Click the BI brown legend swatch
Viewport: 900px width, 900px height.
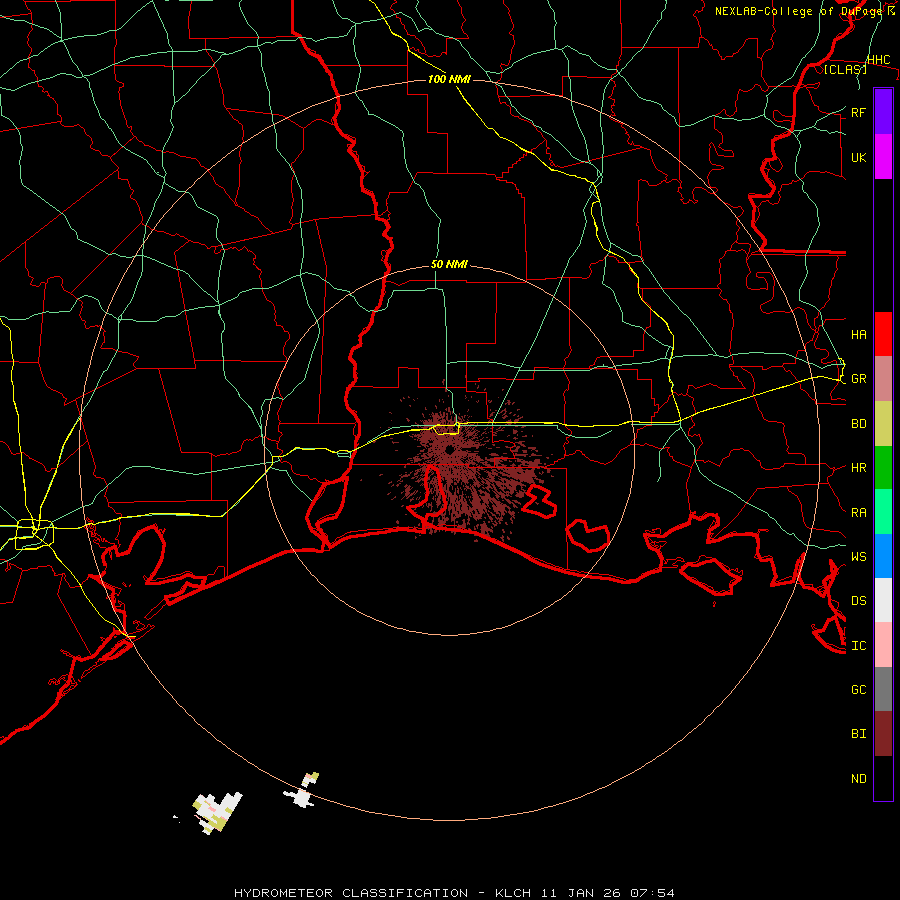(883, 734)
